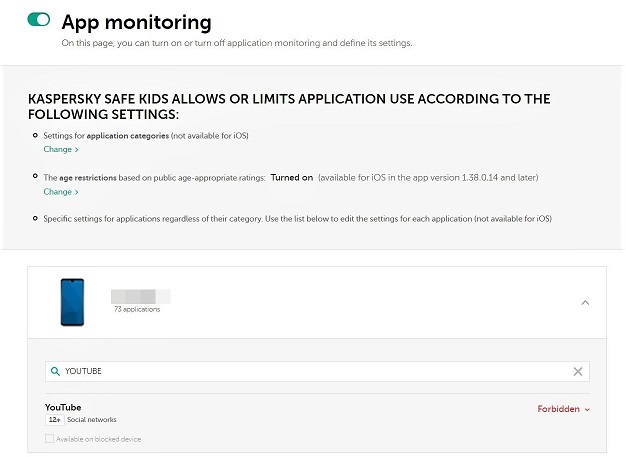Screen dimensions: 626x457
Task: Click Change link under age restrictions
Action: point(60,191)
